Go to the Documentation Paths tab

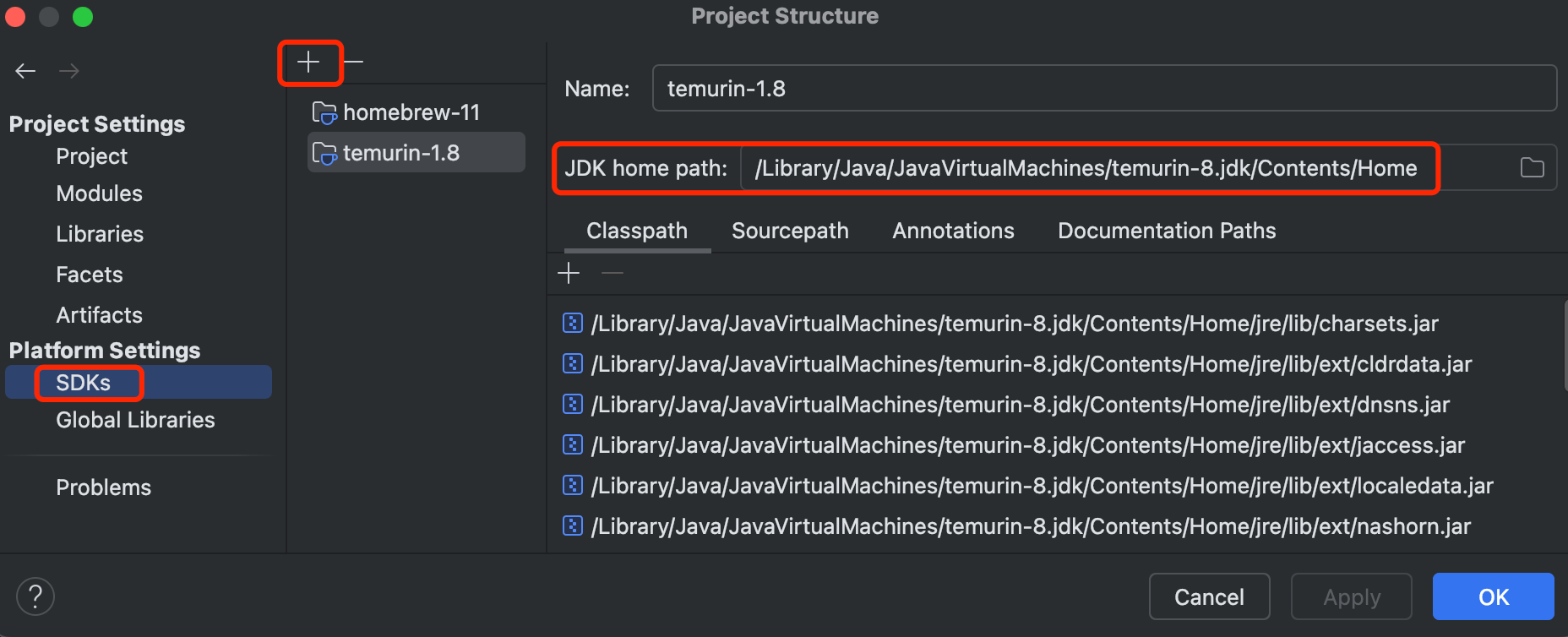1166,231
